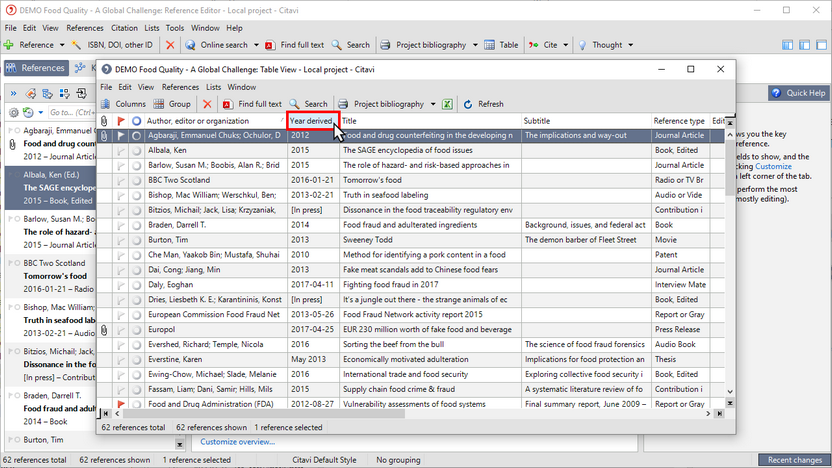Open the Citation menu in Reference Editor

click(124, 28)
